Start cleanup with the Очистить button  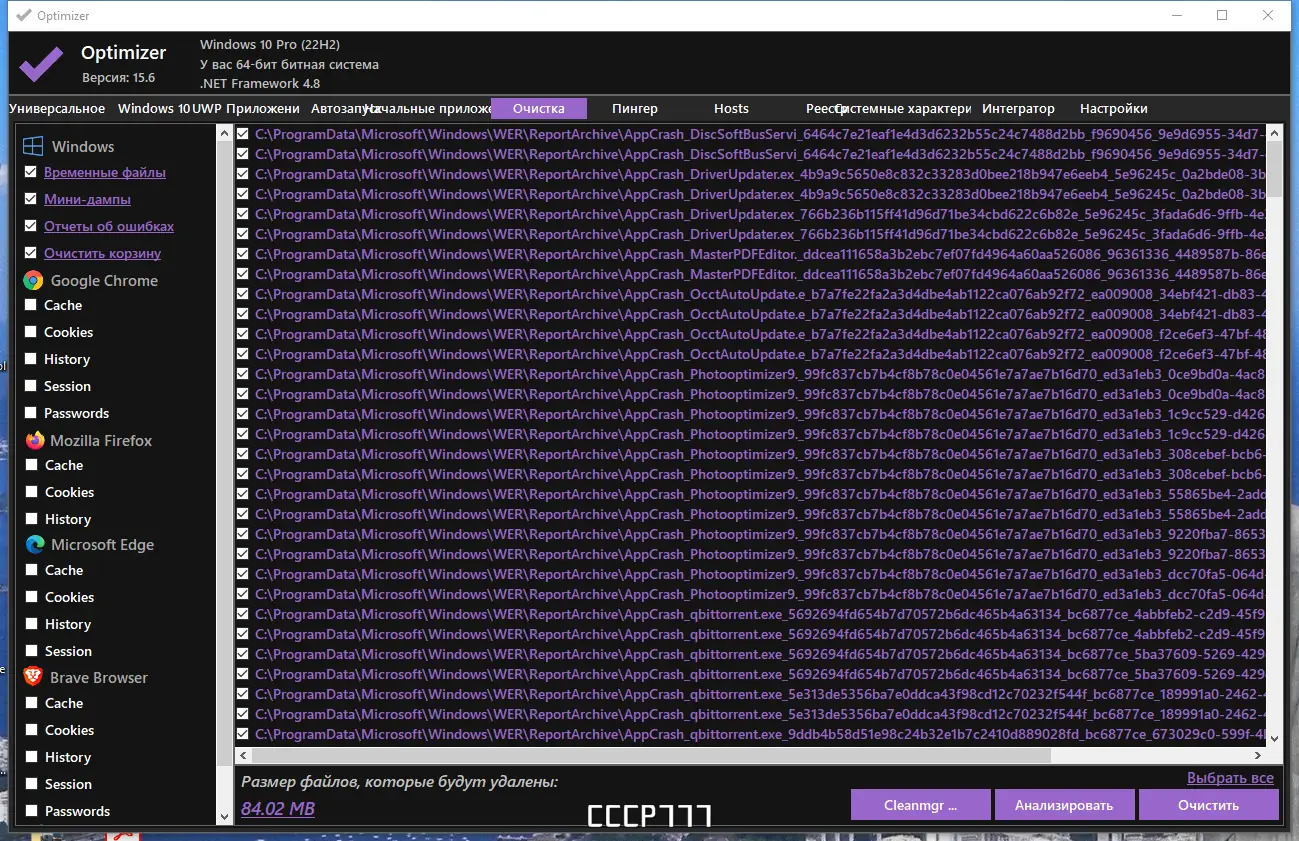pos(1208,805)
